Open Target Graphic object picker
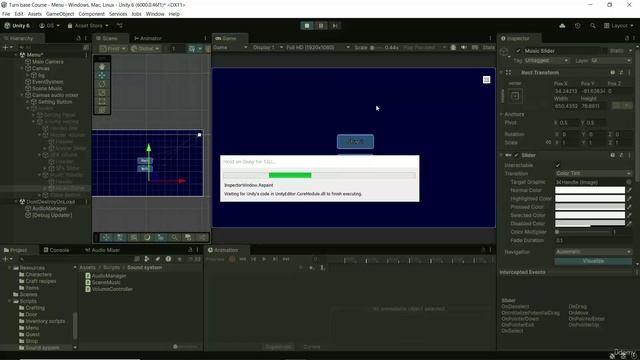This screenshot has width=640, height=360. pyautogui.click(x=629, y=182)
